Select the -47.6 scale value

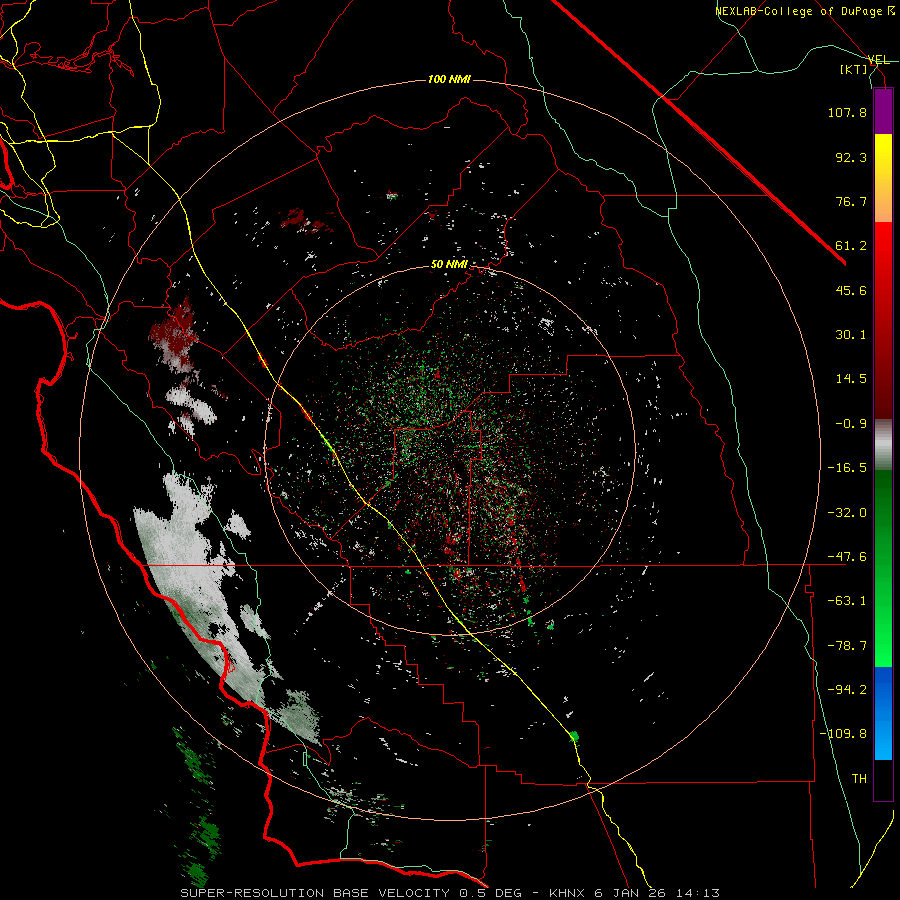click(847, 557)
